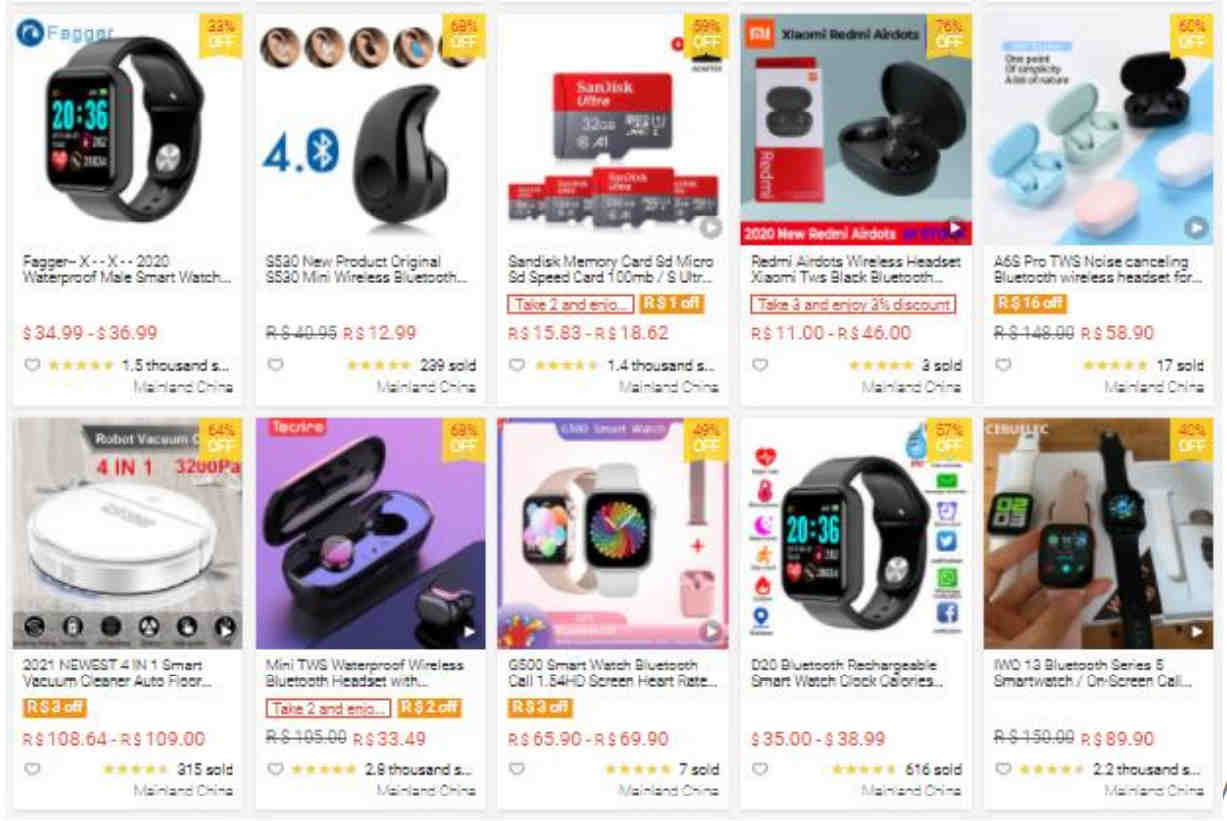This screenshot has height=821, width=1227.
Task: Favorite the IWO 13 Bluetooth smartwatch
Action: coord(1003,769)
